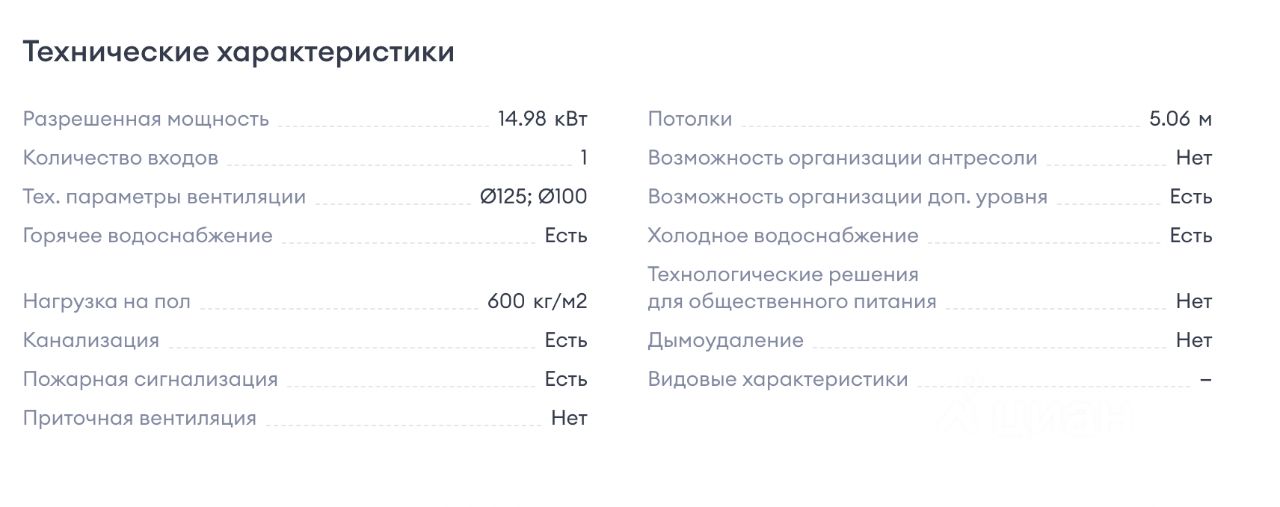1280x507 pixels.
Task: Select the Ø125; Ø100 ventilation value
Action: 533,197
